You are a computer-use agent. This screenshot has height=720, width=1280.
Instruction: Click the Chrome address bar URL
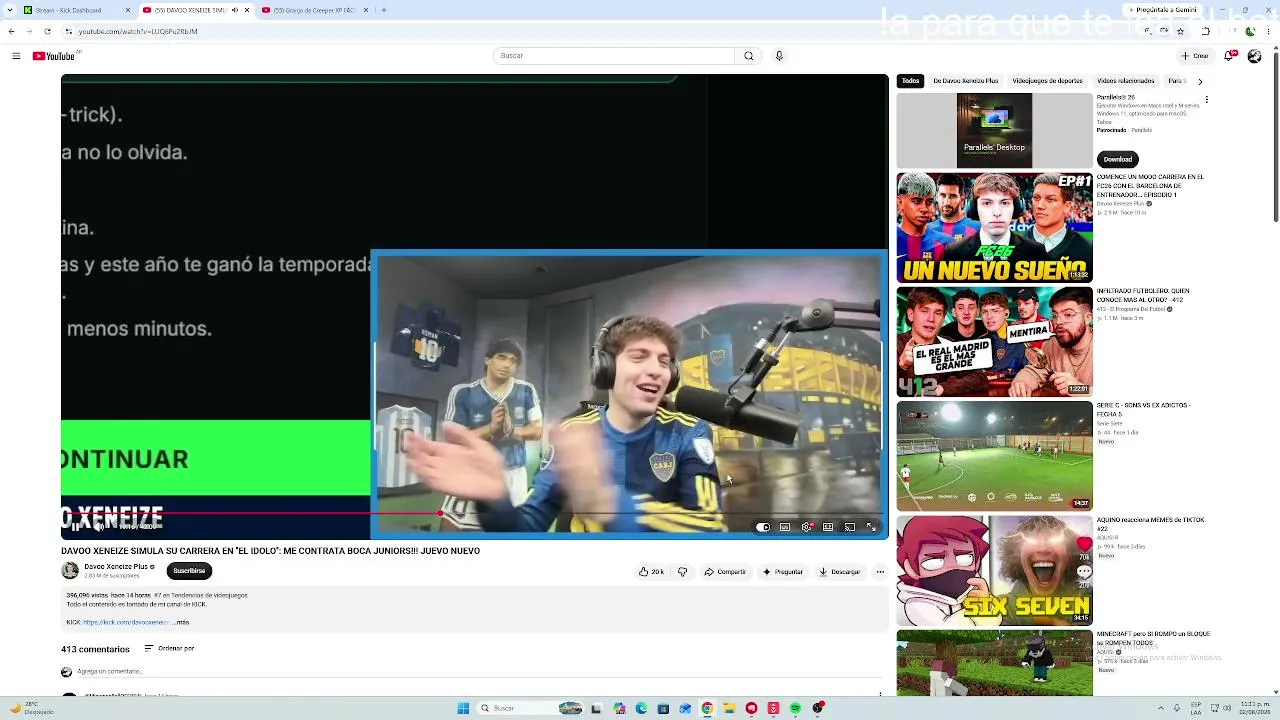tap(138, 31)
